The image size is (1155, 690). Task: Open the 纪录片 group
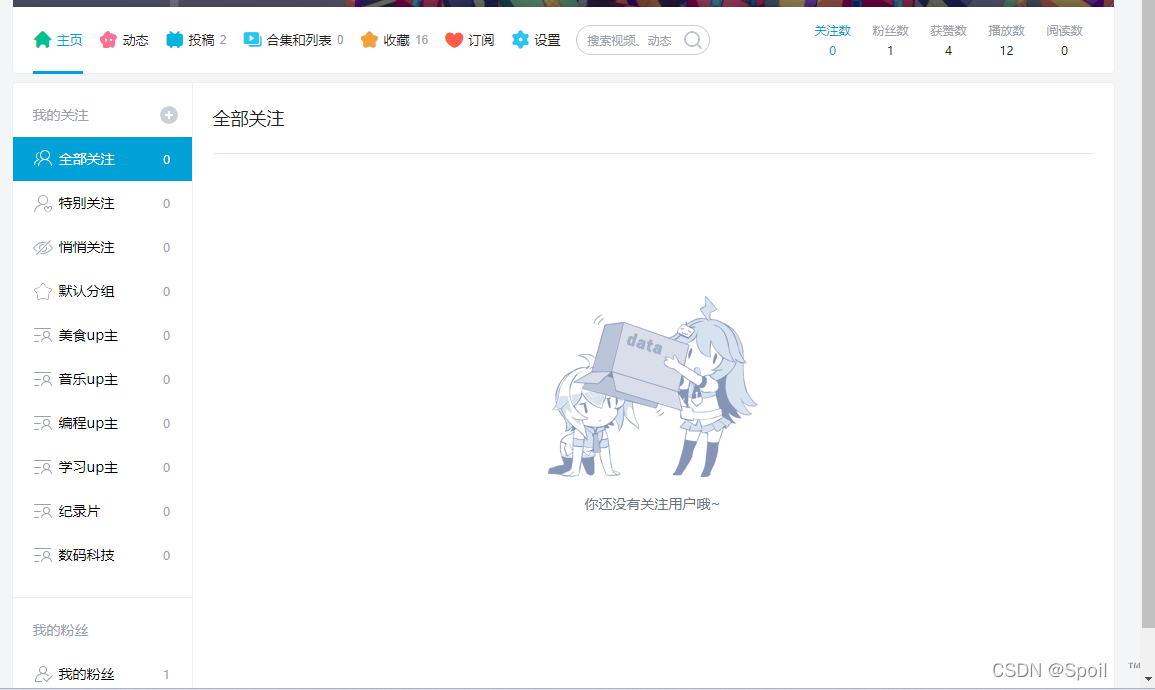tap(102, 512)
